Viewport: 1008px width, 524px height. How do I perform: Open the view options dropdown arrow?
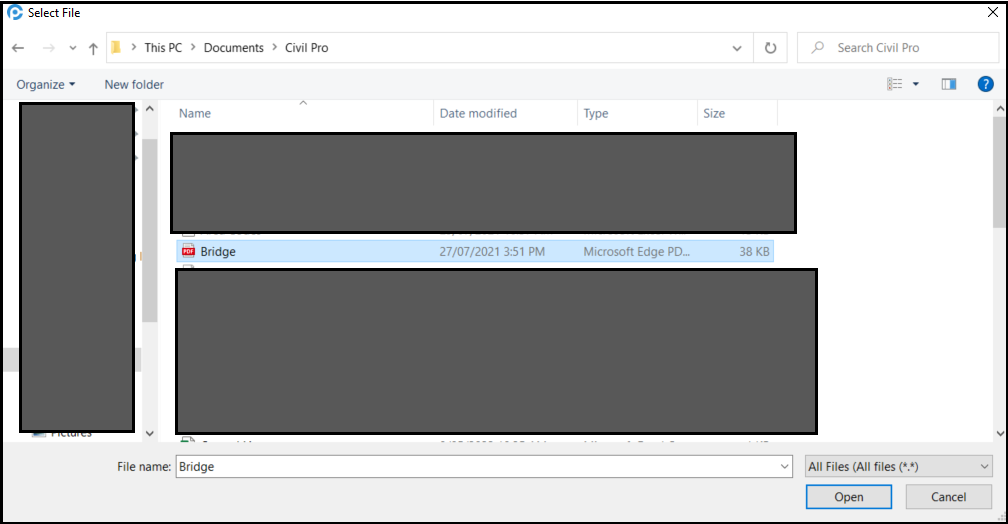click(915, 84)
